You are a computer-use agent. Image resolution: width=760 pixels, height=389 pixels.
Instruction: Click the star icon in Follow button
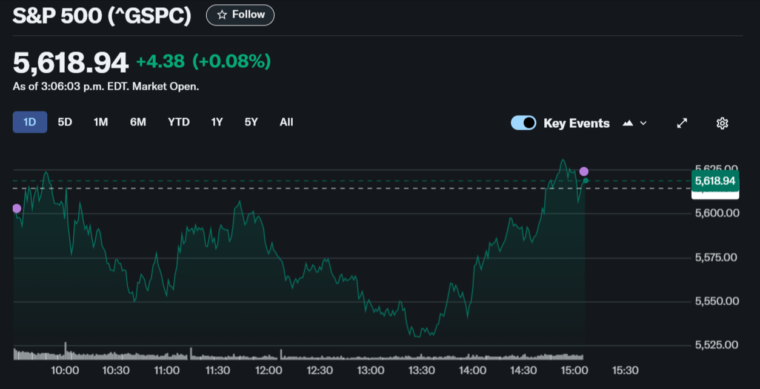[222, 15]
